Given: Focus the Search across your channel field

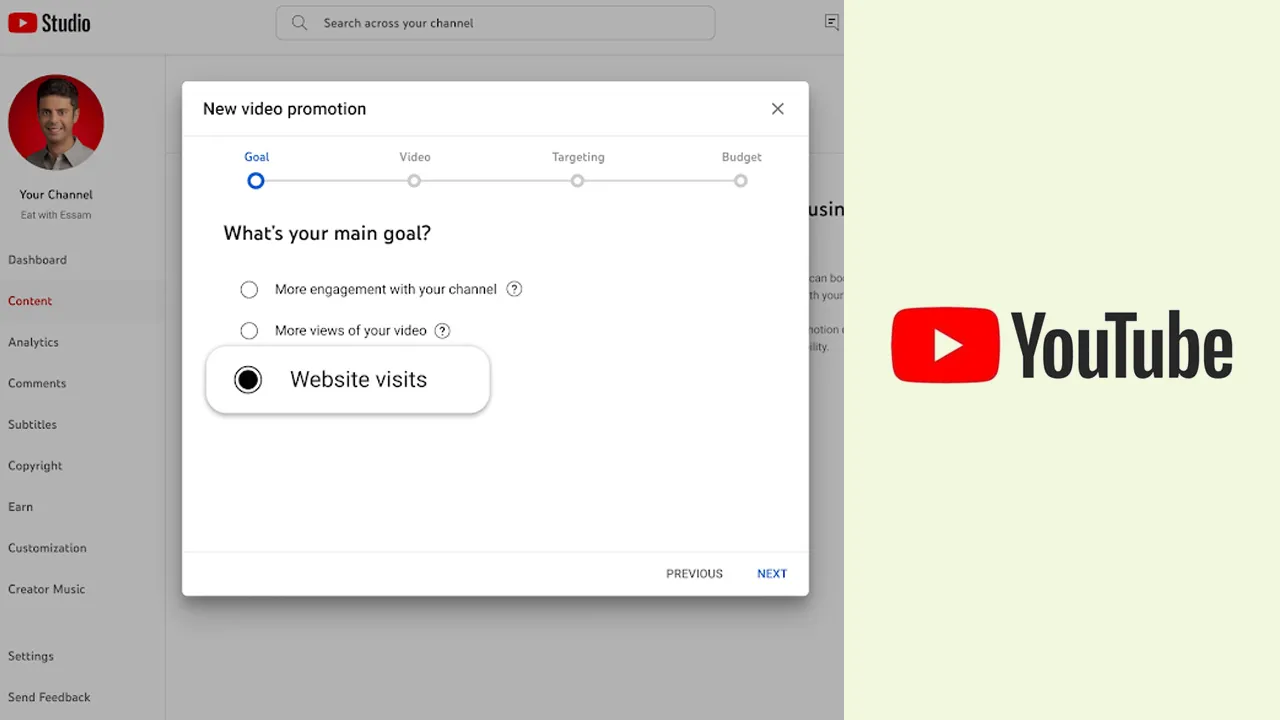Looking at the screenshot, I should (495, 22).
